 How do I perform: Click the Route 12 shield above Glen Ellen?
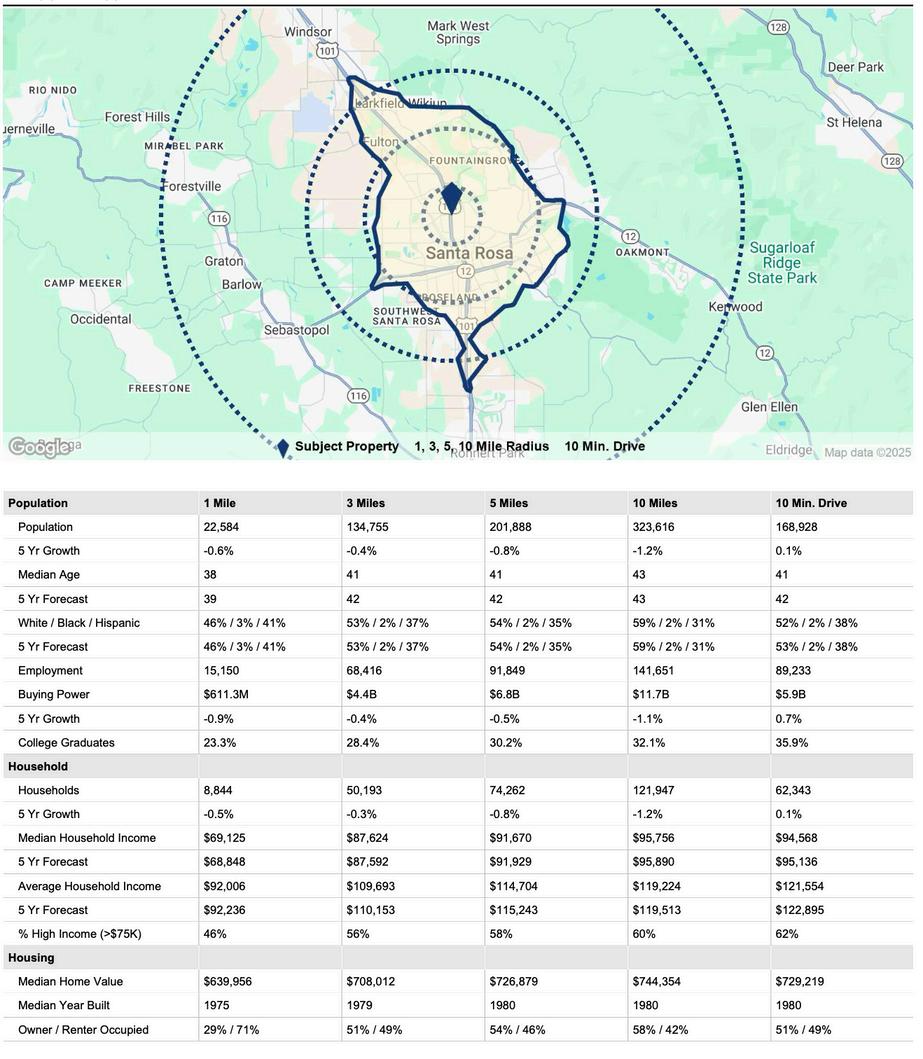click(764, 353)
